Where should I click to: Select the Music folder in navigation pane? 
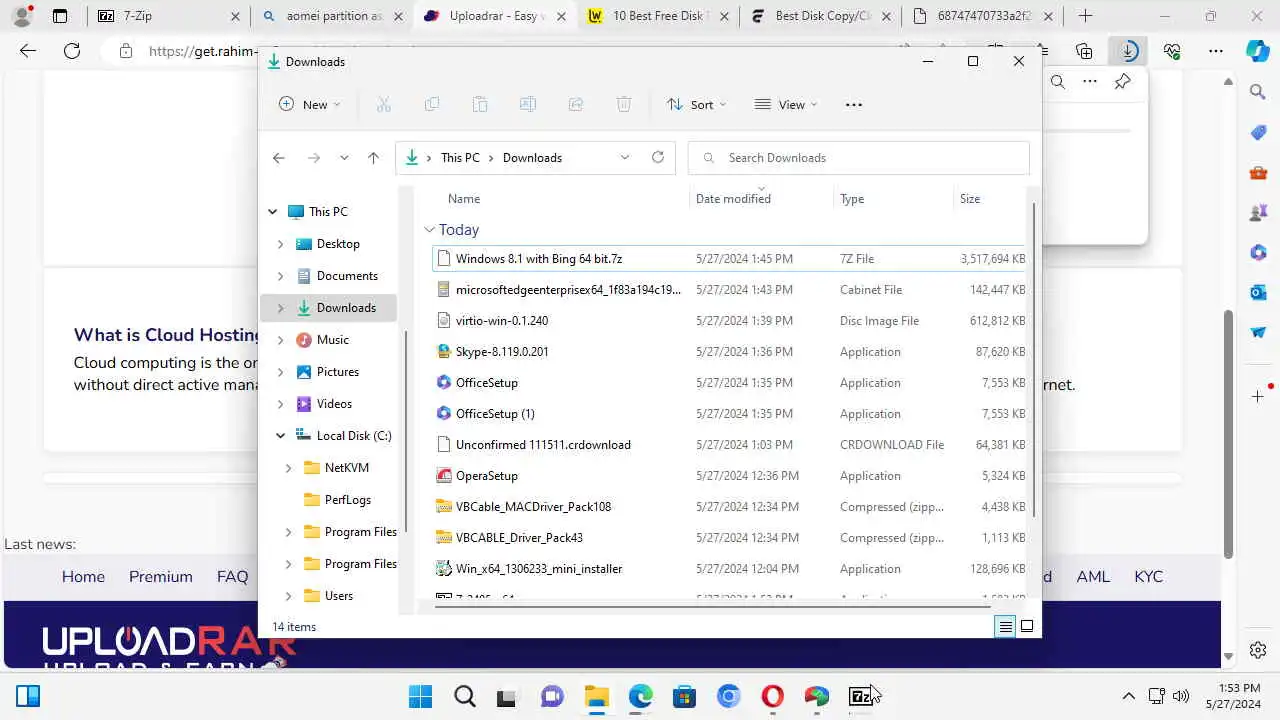333,339
